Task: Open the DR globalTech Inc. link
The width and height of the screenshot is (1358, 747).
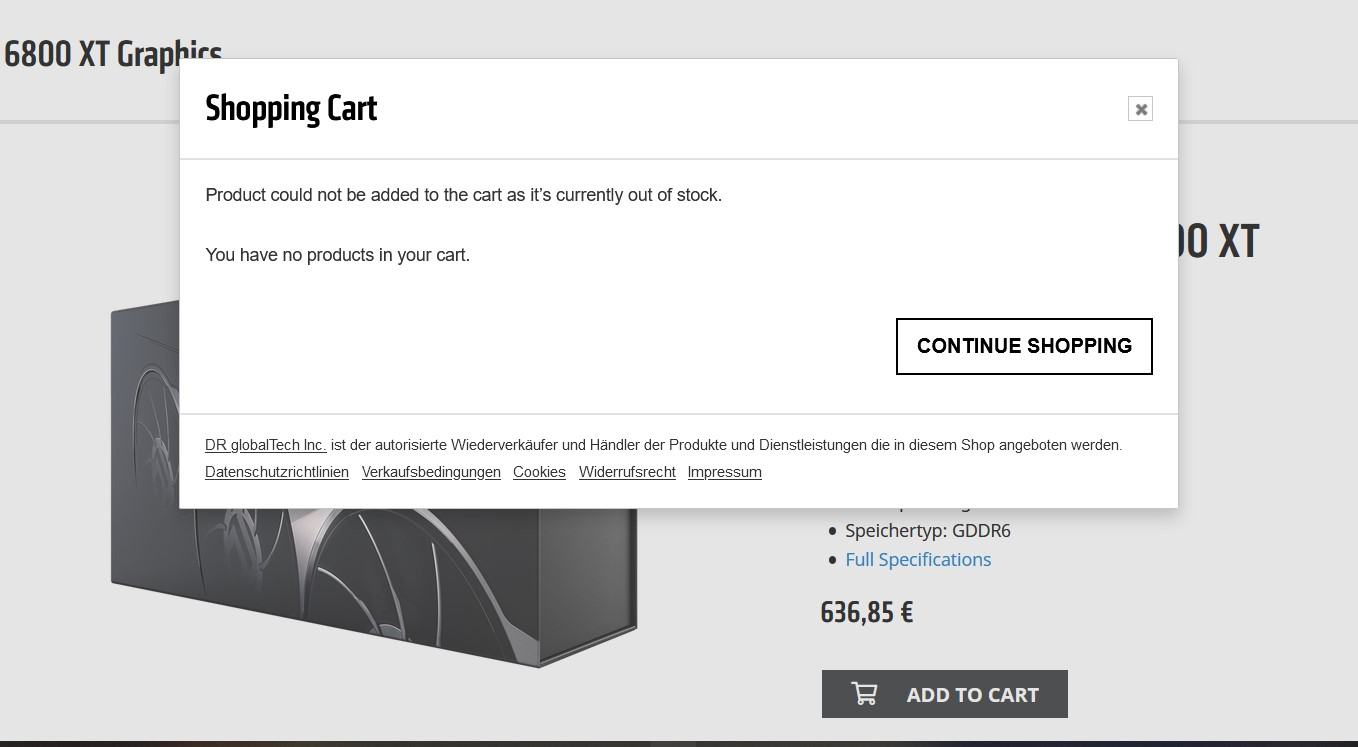Action: [x=265, y=445]
